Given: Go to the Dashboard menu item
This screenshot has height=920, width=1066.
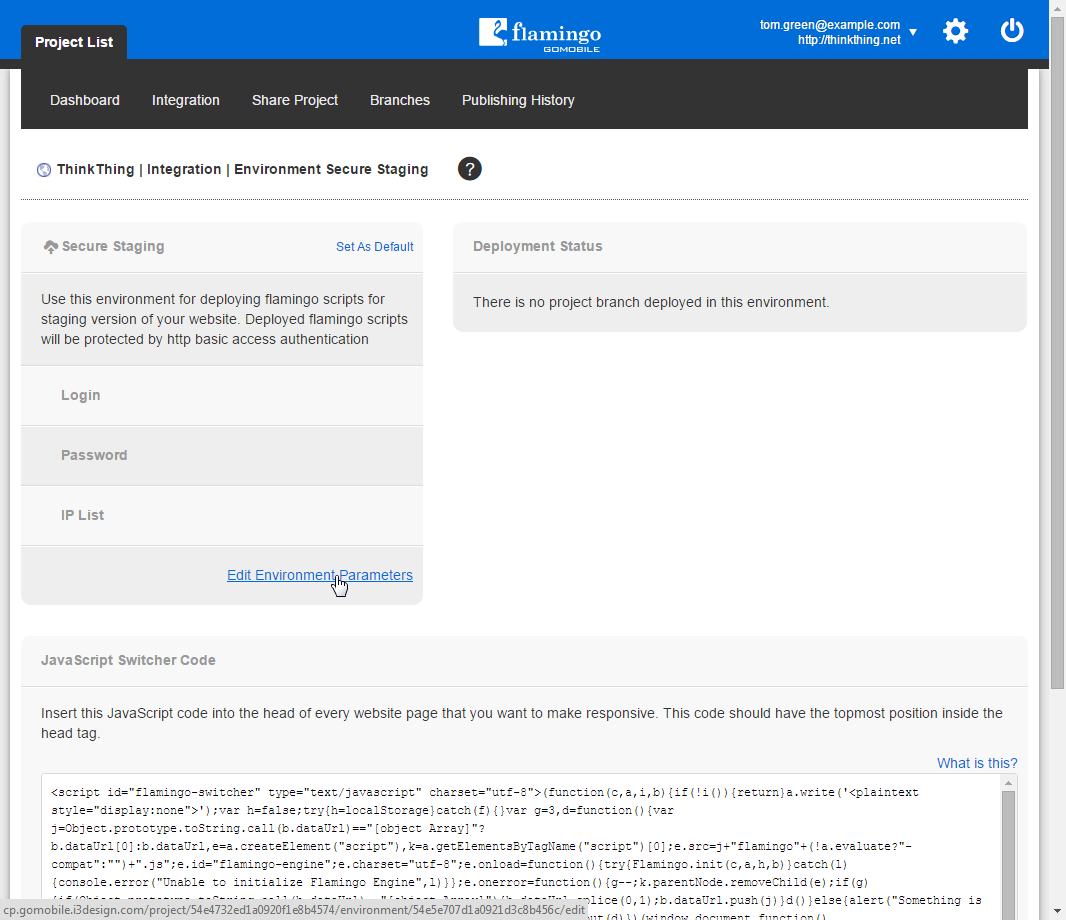Looking at the screenshot, I should 85,100.
